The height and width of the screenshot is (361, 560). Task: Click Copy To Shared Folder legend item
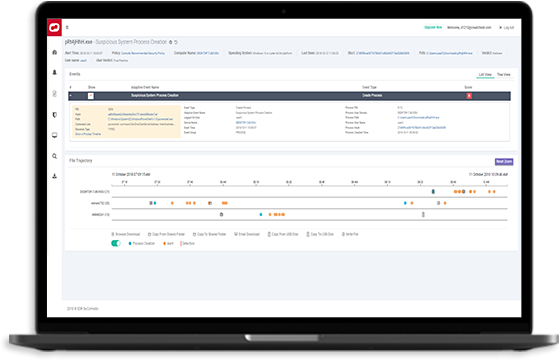pos(210,234)
